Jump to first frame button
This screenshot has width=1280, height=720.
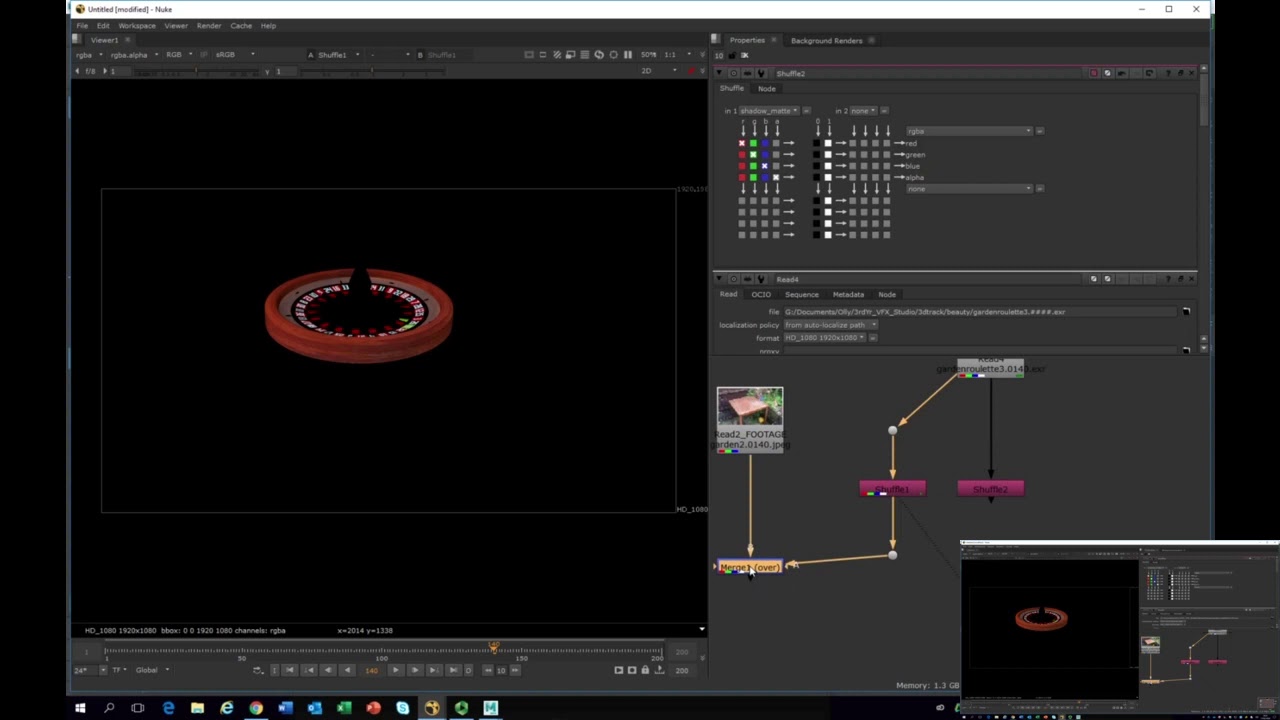click(290, 670)
